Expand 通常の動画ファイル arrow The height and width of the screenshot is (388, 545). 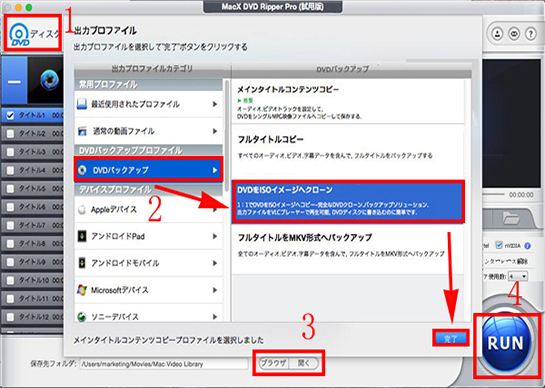pyautogui.click(x=215, y=131)
